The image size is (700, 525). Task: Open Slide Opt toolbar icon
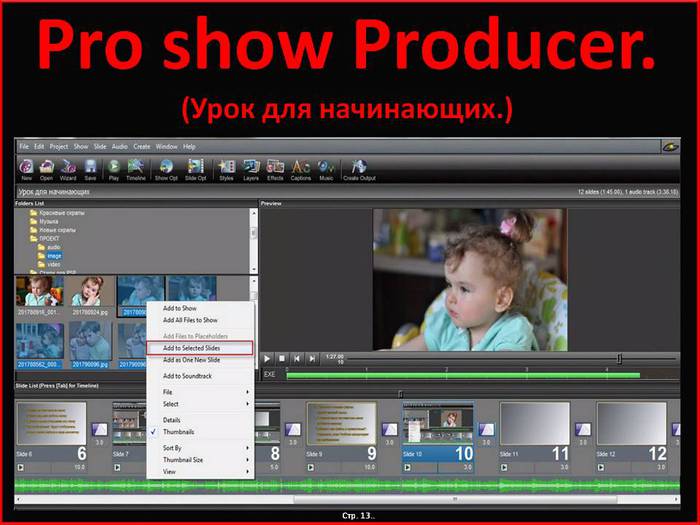pos(196,170)
